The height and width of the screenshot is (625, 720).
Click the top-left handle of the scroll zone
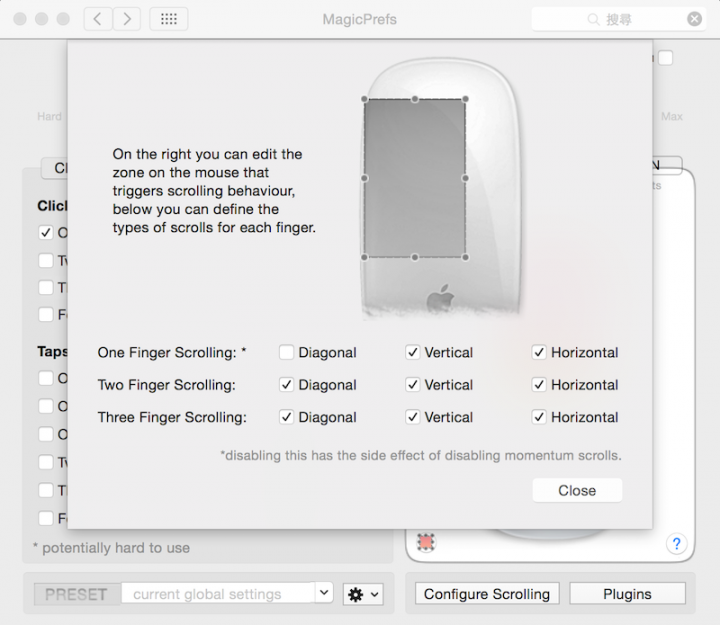point(364,99)
